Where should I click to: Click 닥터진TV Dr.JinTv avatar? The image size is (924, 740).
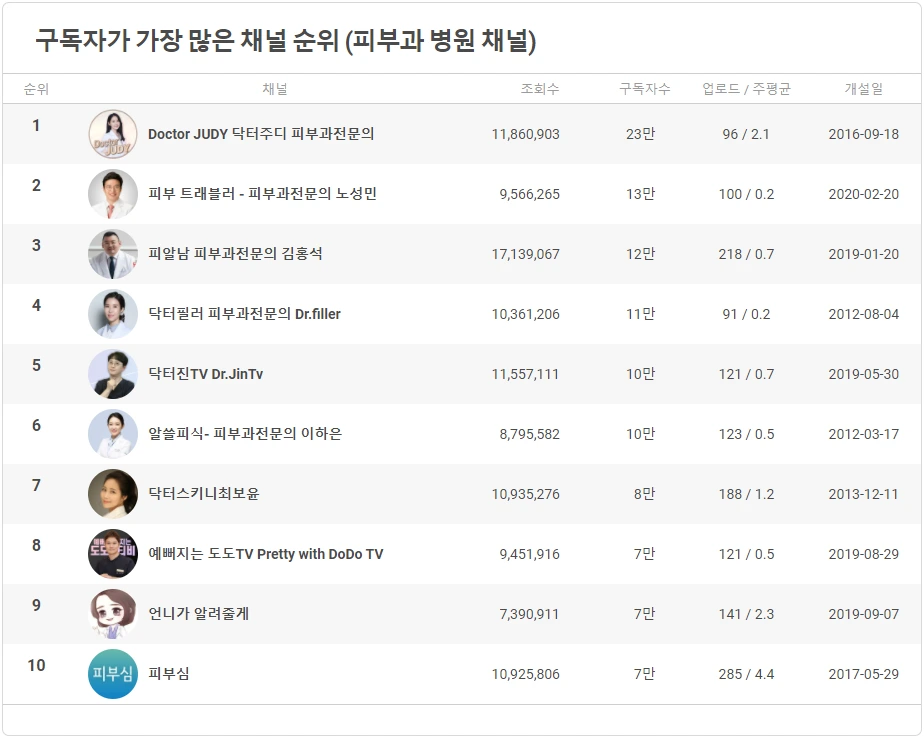[x=113, y=374]
